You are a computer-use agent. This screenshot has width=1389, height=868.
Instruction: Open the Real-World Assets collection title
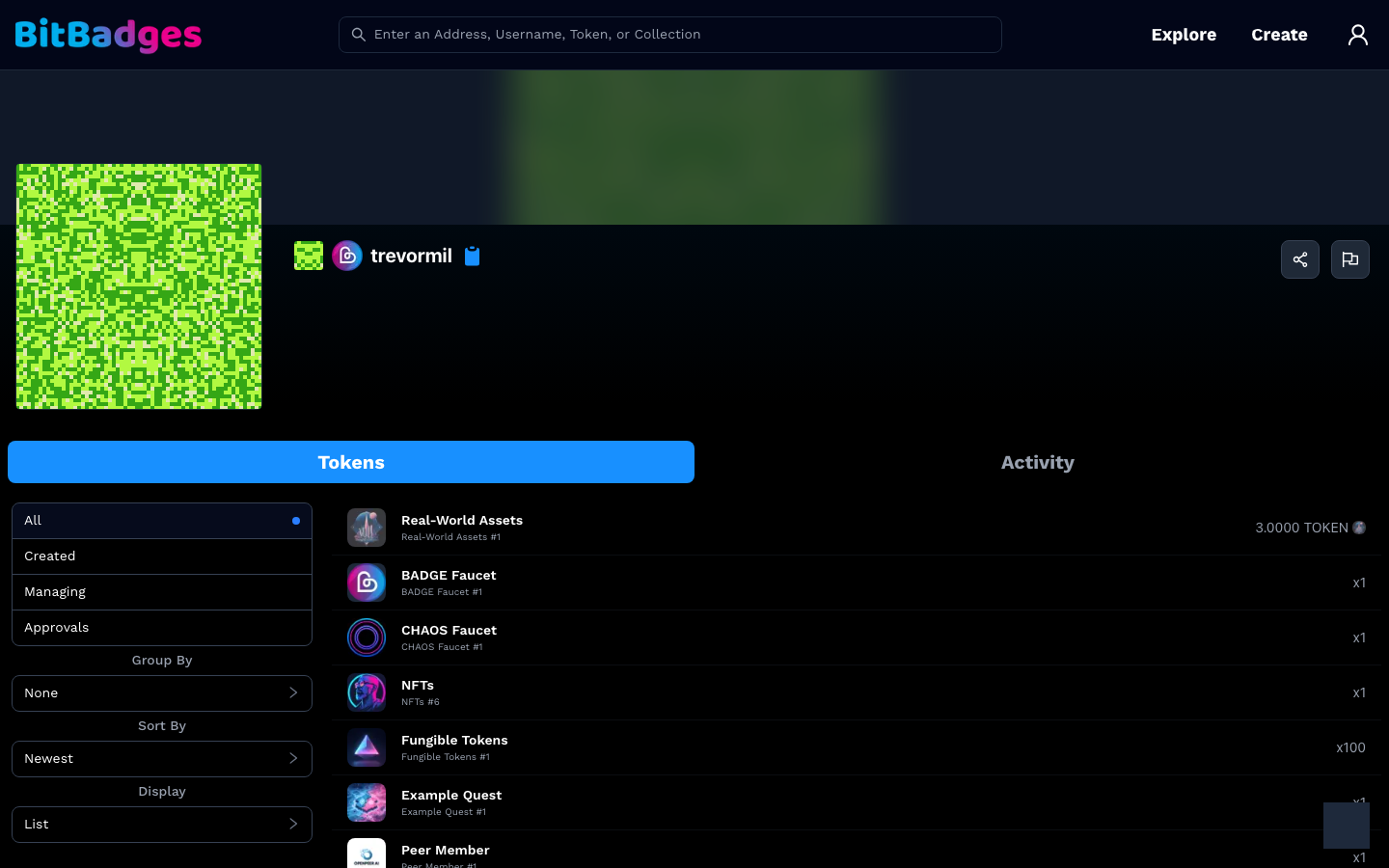tap(462, 520)
